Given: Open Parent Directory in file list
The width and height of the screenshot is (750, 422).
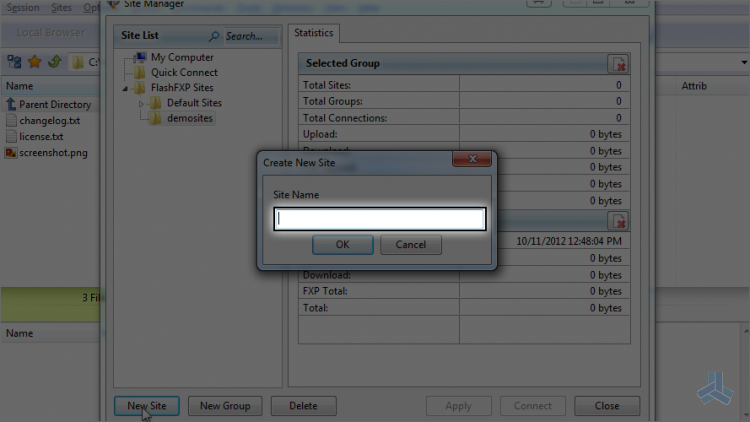Looking at the screenshot, I should point(55,104).
